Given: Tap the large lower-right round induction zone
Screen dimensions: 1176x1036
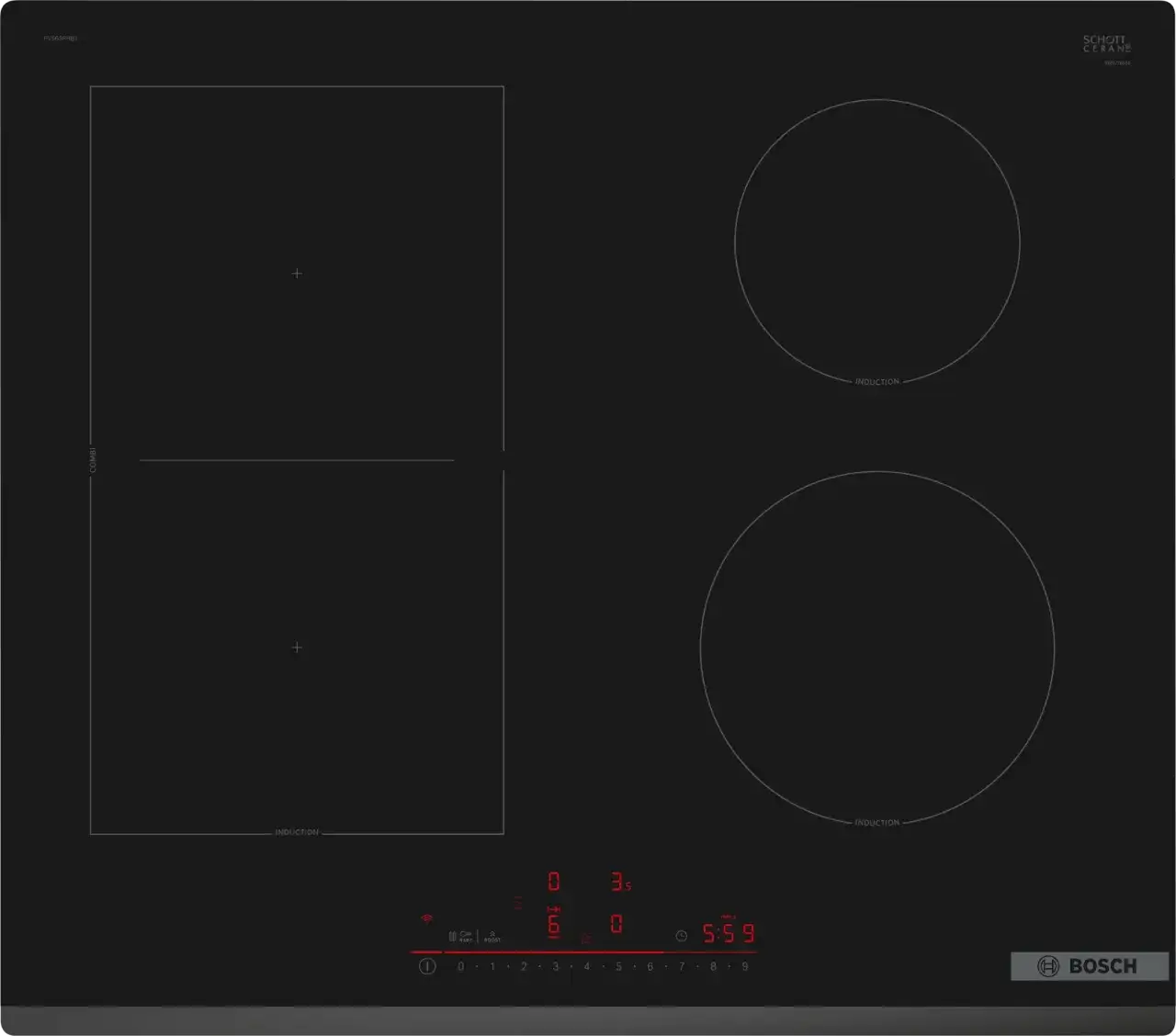Looking at the screenshot, I should 877,648.
